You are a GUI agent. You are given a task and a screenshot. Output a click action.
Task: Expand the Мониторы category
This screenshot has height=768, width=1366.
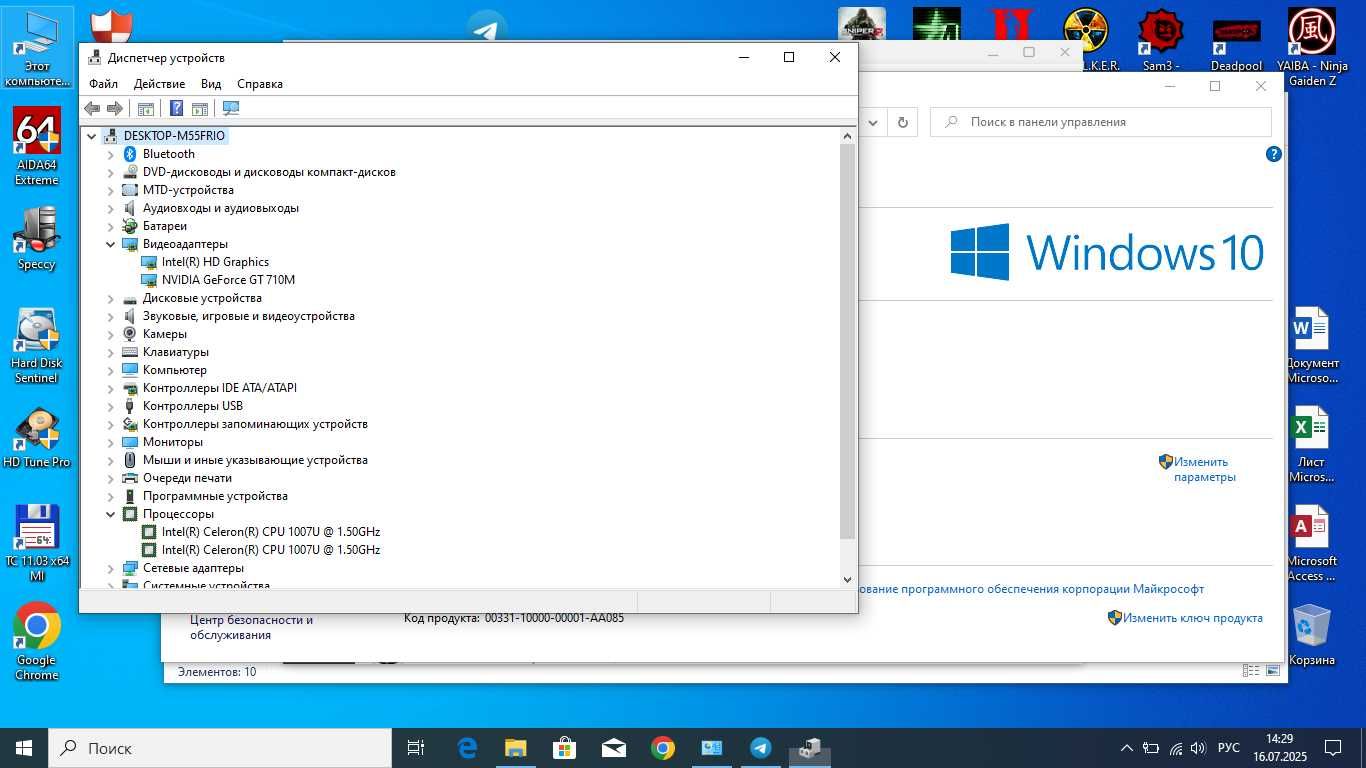[111, 442]
